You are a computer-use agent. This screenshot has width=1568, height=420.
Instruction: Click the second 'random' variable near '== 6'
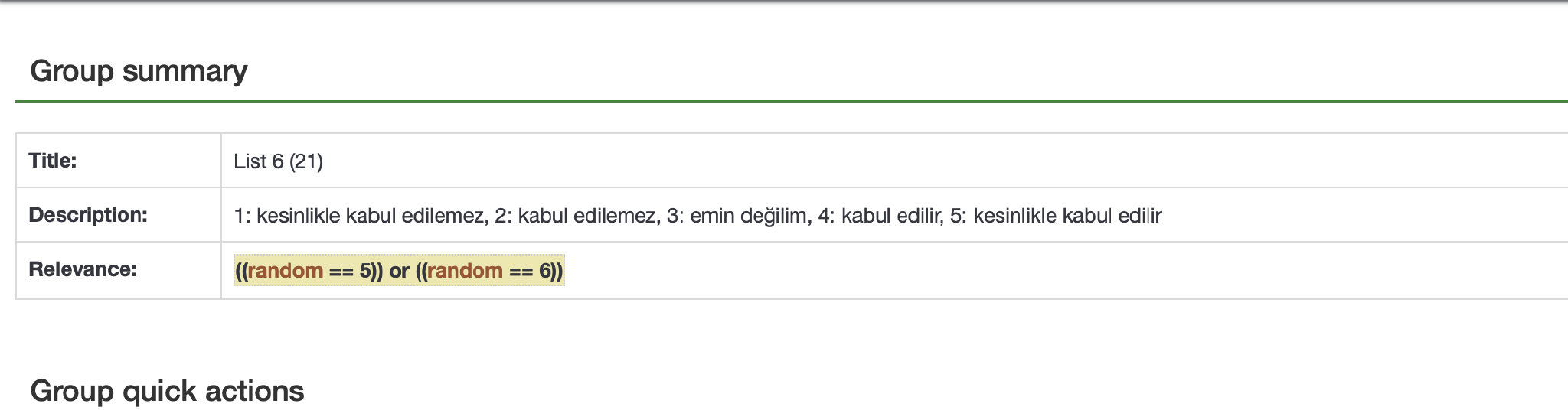click(465, 271)
